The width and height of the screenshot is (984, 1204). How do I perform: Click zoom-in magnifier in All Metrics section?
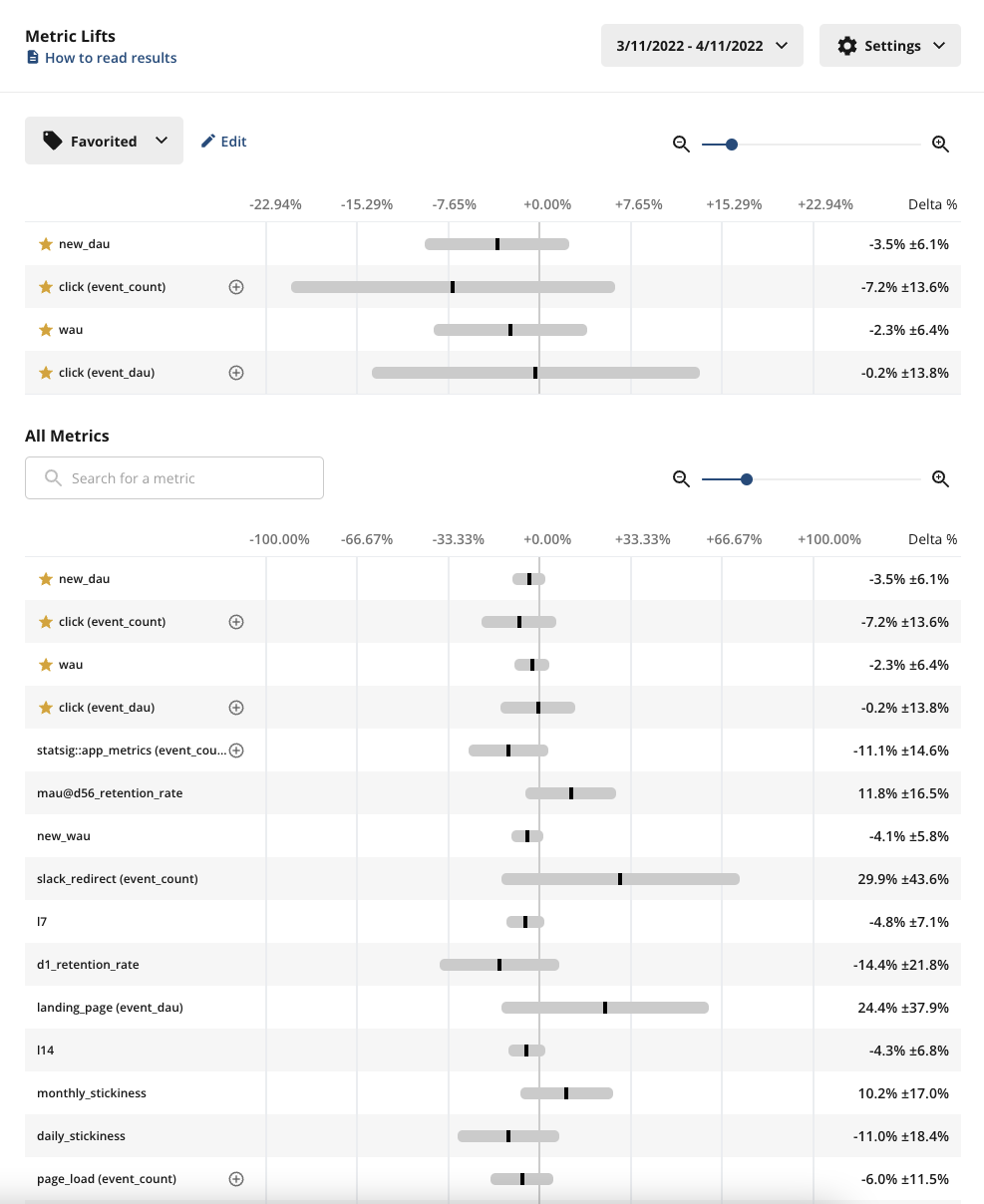(x=940, y=479)
